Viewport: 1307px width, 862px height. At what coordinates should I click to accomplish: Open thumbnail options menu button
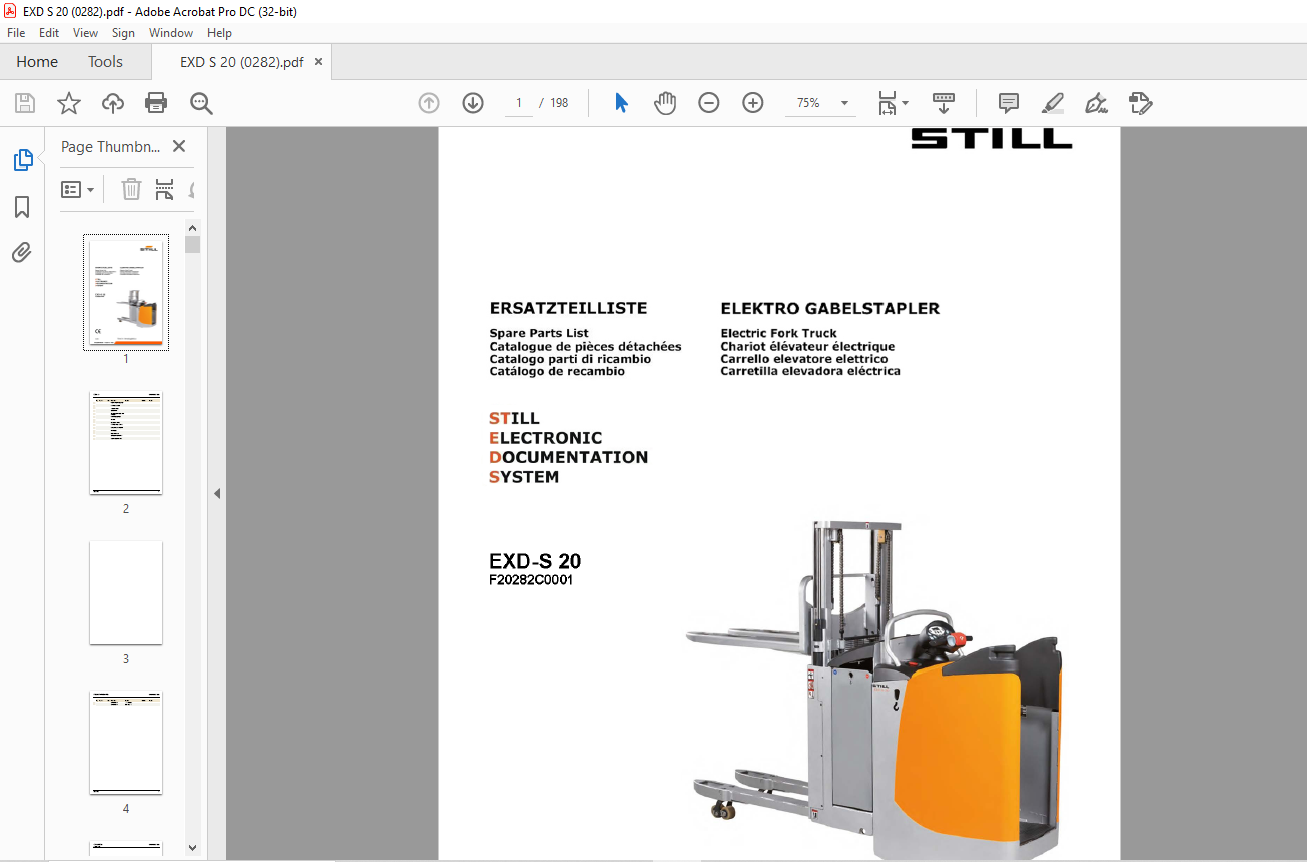pyautogui.click(x=78, y=189)
